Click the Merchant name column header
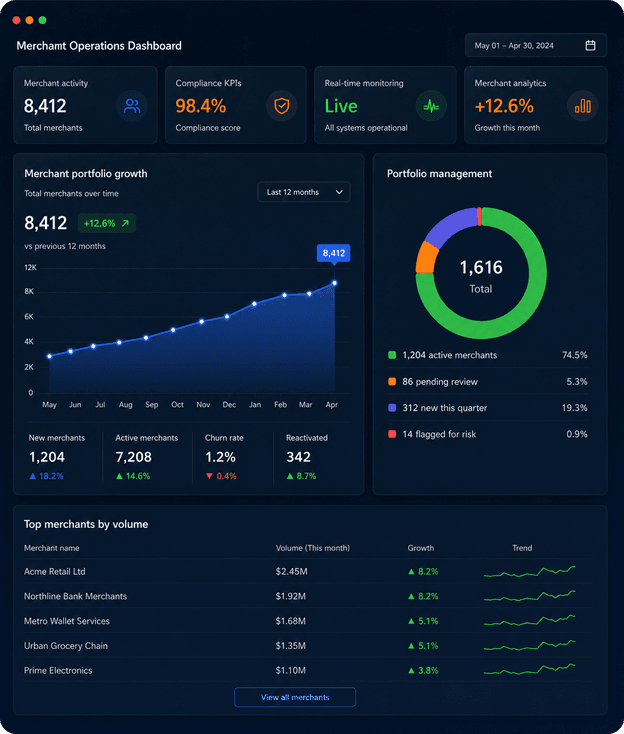Viewport: 624px width, 734px height. click(51, 548)
